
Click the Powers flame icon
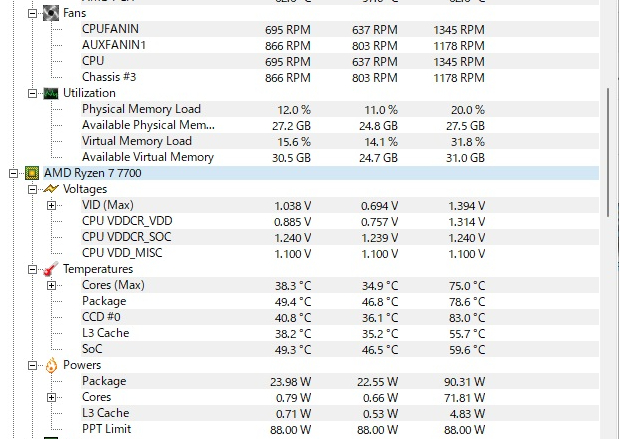pyautogui.click(x=50, y=365)
